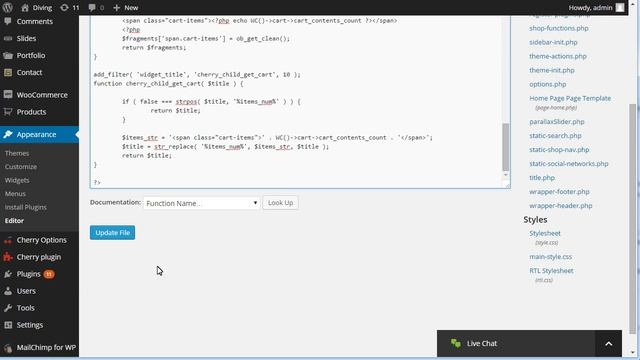Screen dimensions: 640x360
Task: Open the Stylesheet style.css file
Action: (545, 233)
